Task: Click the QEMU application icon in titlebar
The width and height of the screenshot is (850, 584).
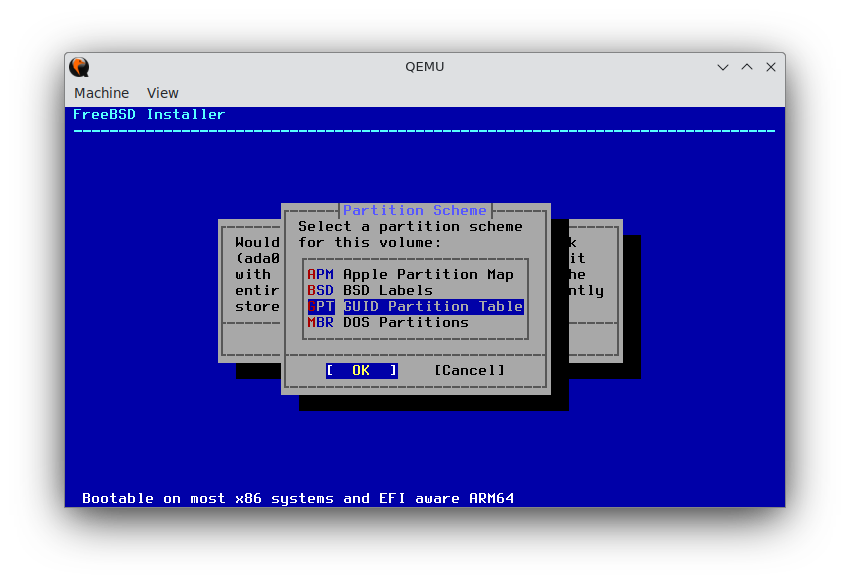Action: (78, 67)
